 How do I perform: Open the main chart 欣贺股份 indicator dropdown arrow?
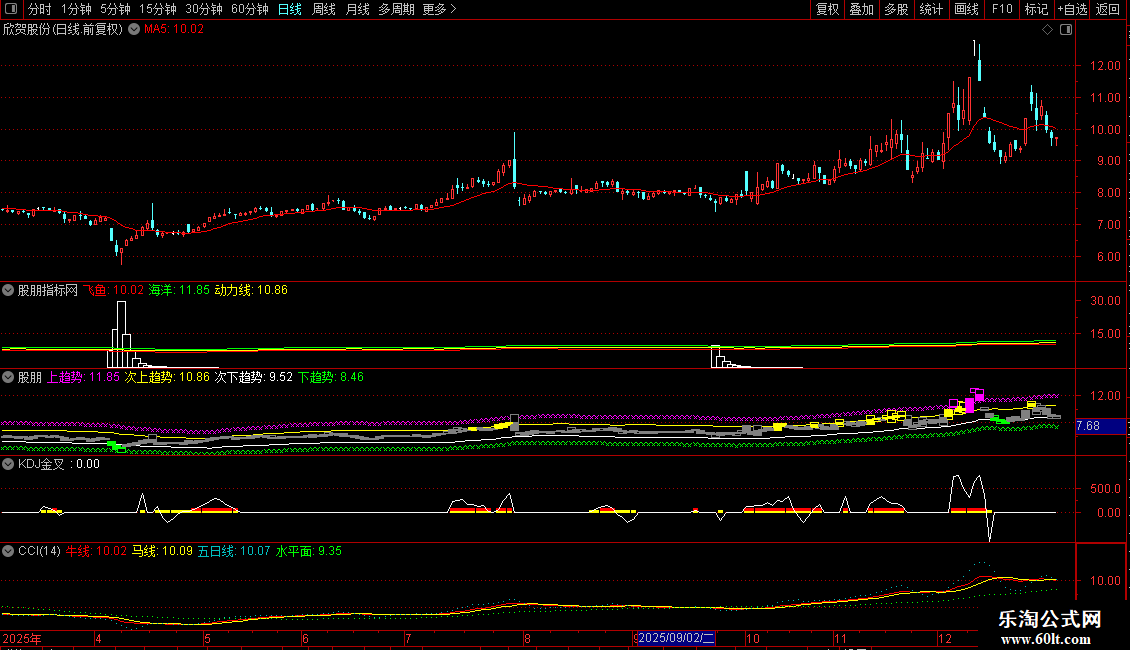[132, 30]
